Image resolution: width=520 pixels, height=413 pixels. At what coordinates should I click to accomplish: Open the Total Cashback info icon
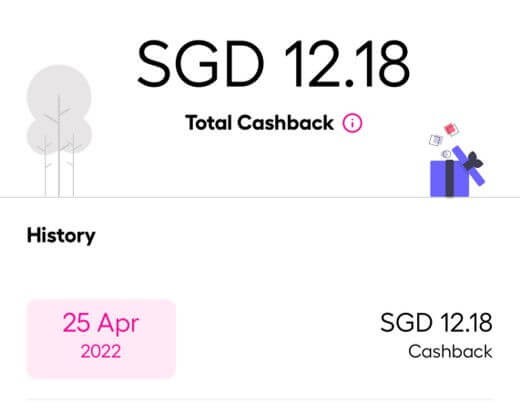click(x=352, y=123)
